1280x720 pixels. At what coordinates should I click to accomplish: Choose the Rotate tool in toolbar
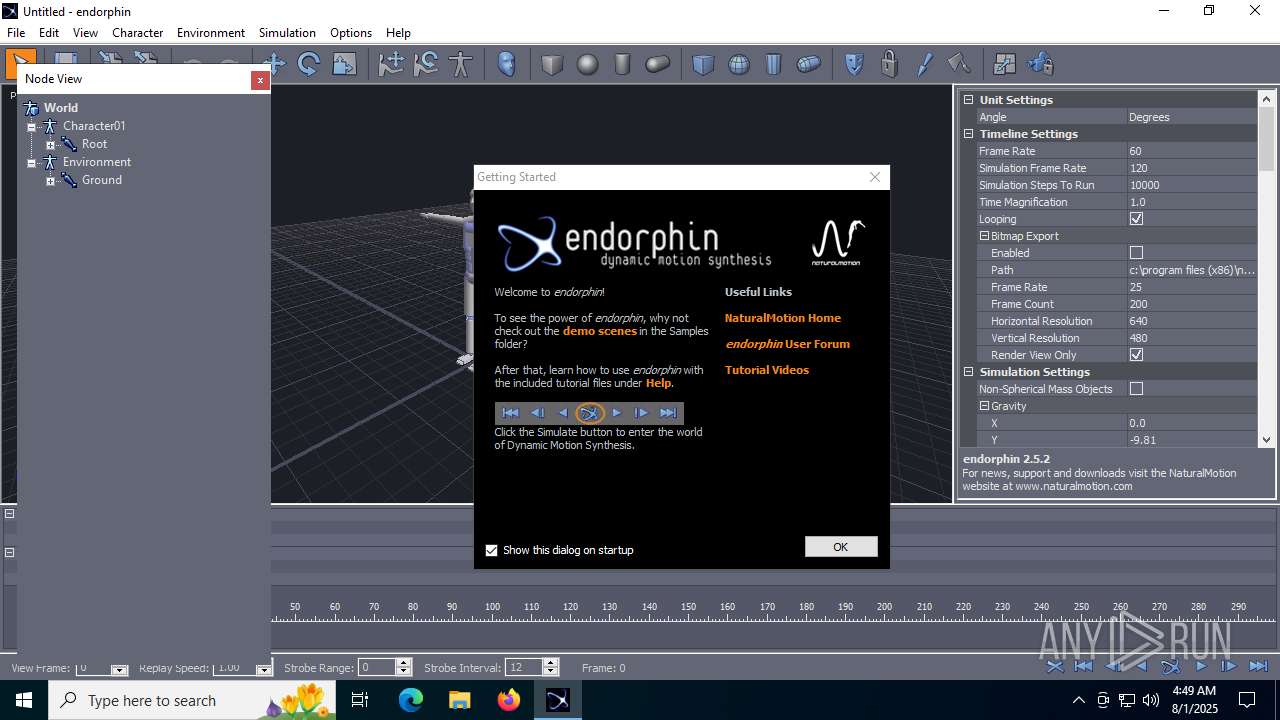(x=309, y=65)
